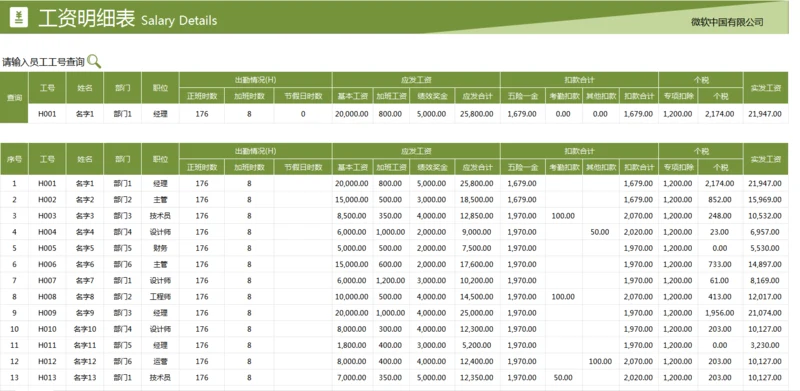This screenshot has width=800, height=391.
Task: Select employee ID H013
Action: pos(47,378)
